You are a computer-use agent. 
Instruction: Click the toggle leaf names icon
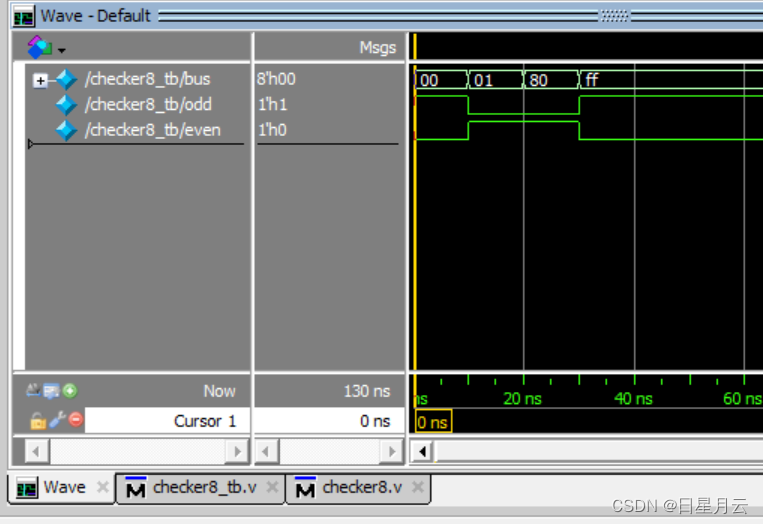[x=34, y=390]
